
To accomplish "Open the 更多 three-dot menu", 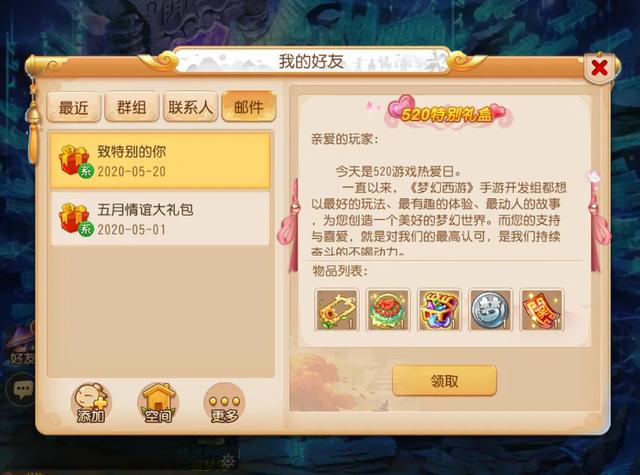I will (x=224, y=403).
